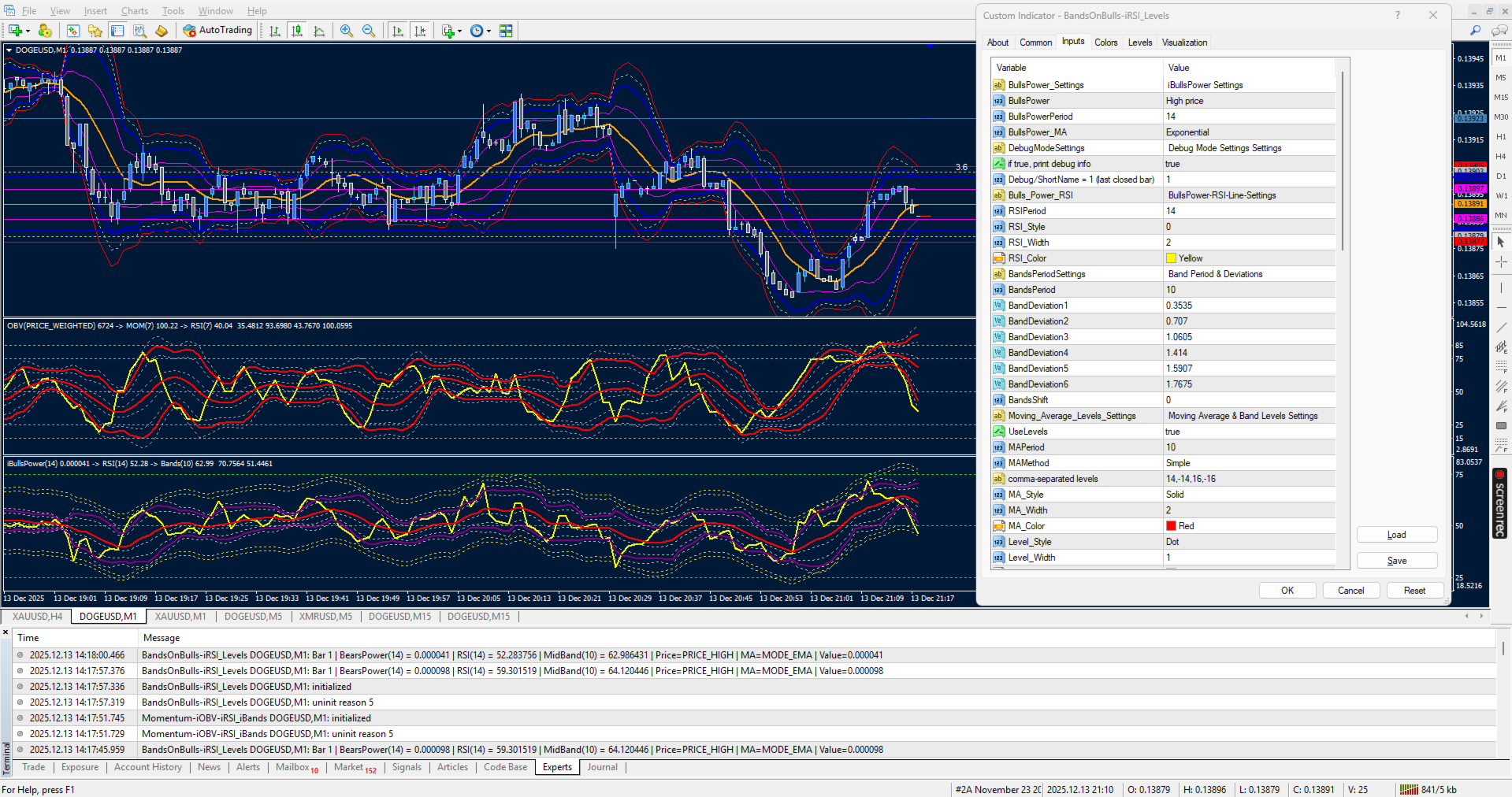Click the Load button
The image size is (1512, 797).
pos(1396,535)
